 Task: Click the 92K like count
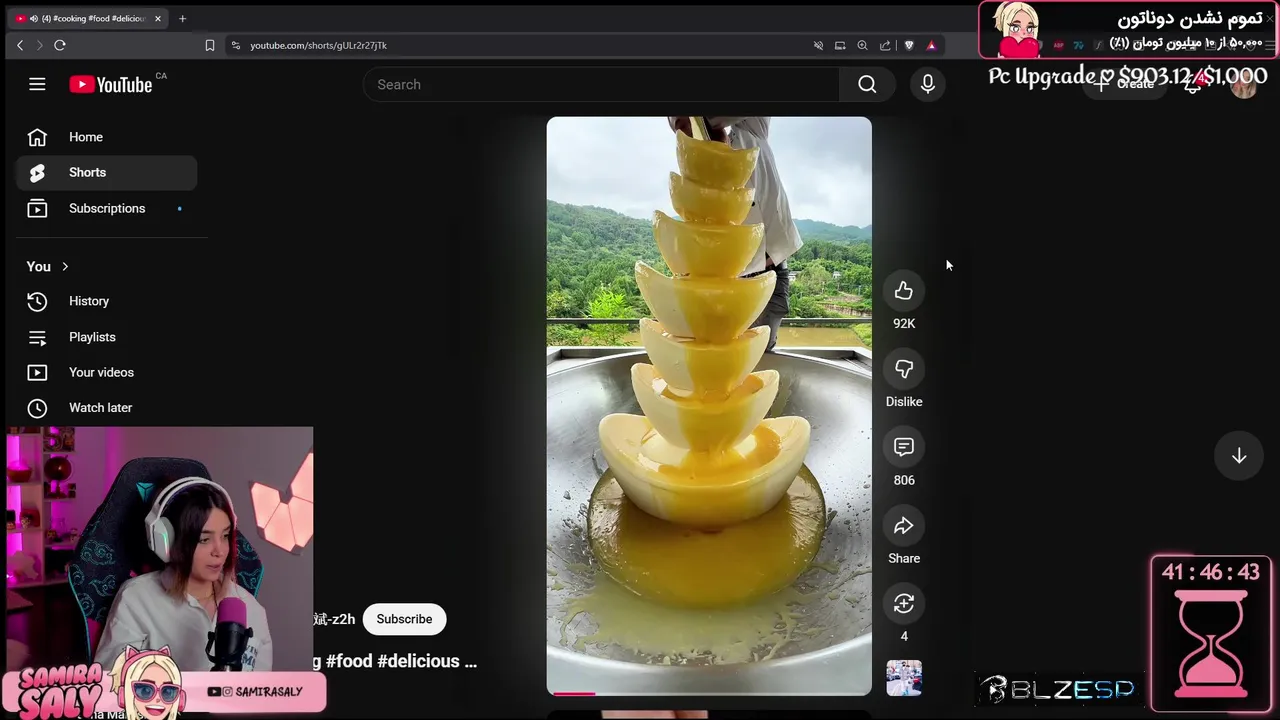[x=904, y=323]
